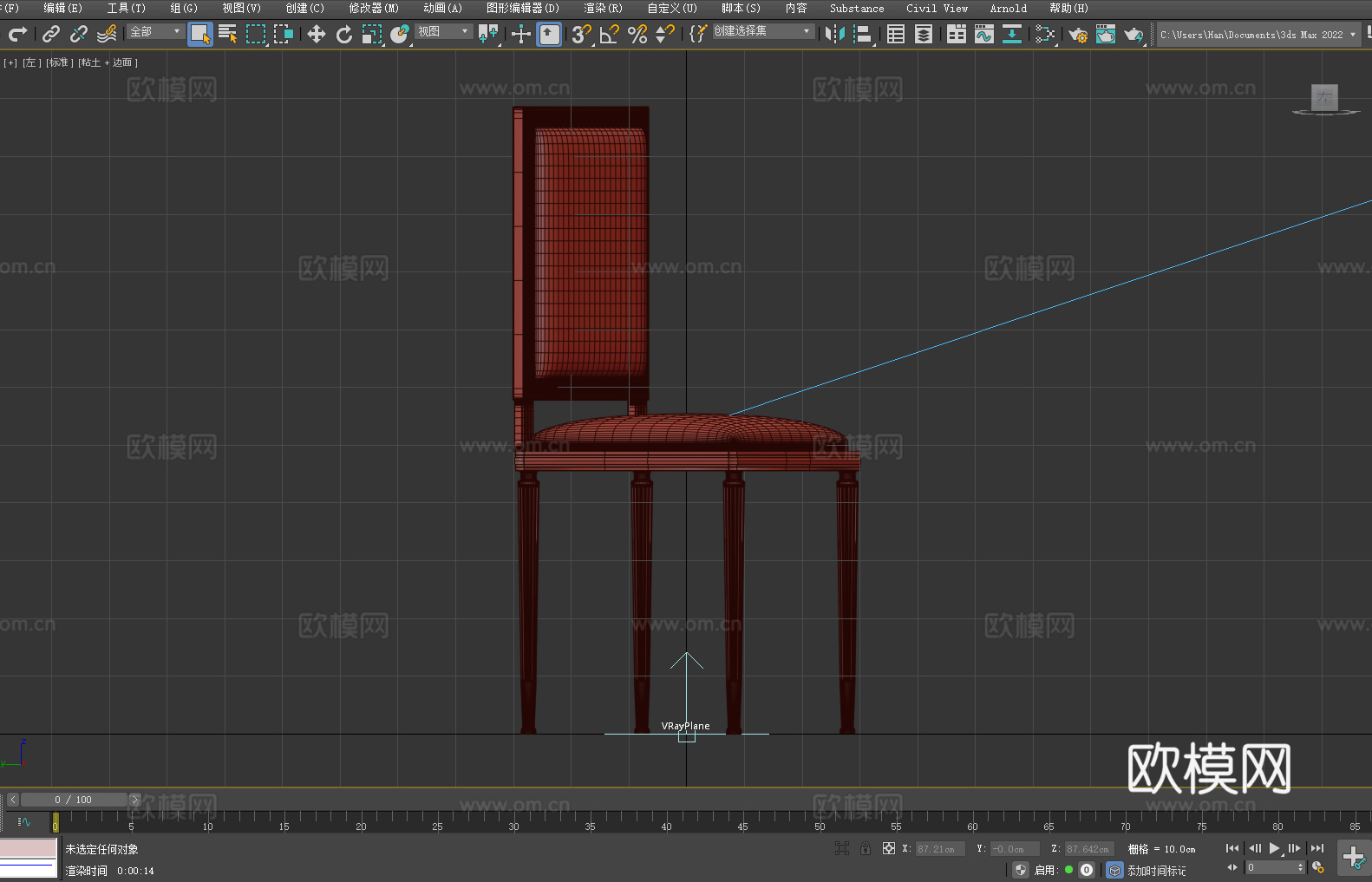Click Bind to Space Warp icon
Viewport: 1372px width, 882px height.
click(107, 34)
